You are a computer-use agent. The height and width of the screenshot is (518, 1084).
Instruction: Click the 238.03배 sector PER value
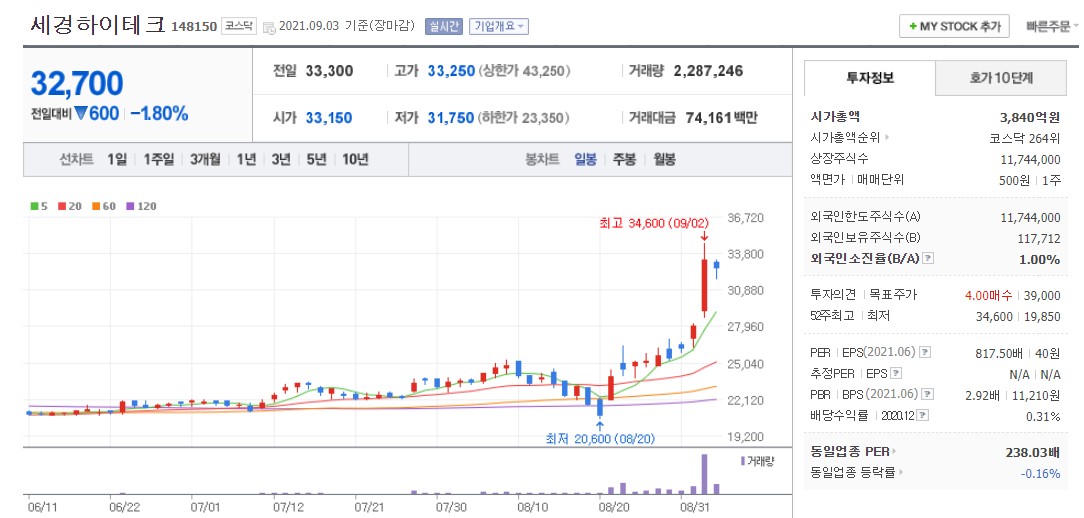click(1033, 453)
